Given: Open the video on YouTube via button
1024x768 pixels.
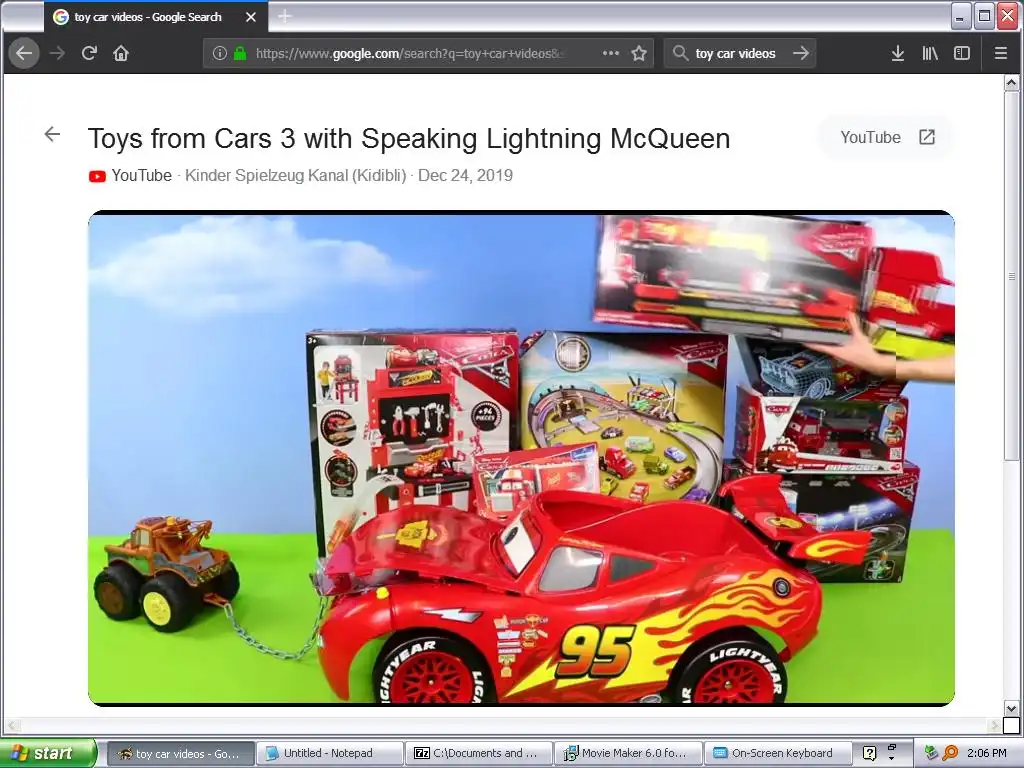Looking at the screenshot, I should [x=886, y=137].
